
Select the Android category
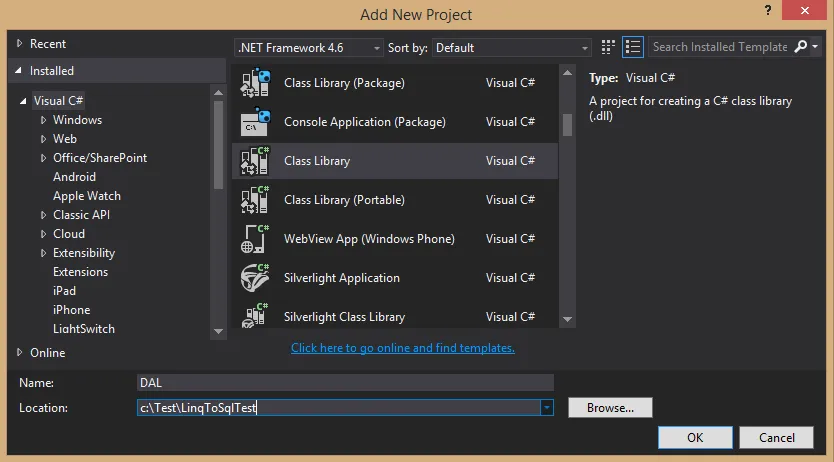tap(74, 177)
